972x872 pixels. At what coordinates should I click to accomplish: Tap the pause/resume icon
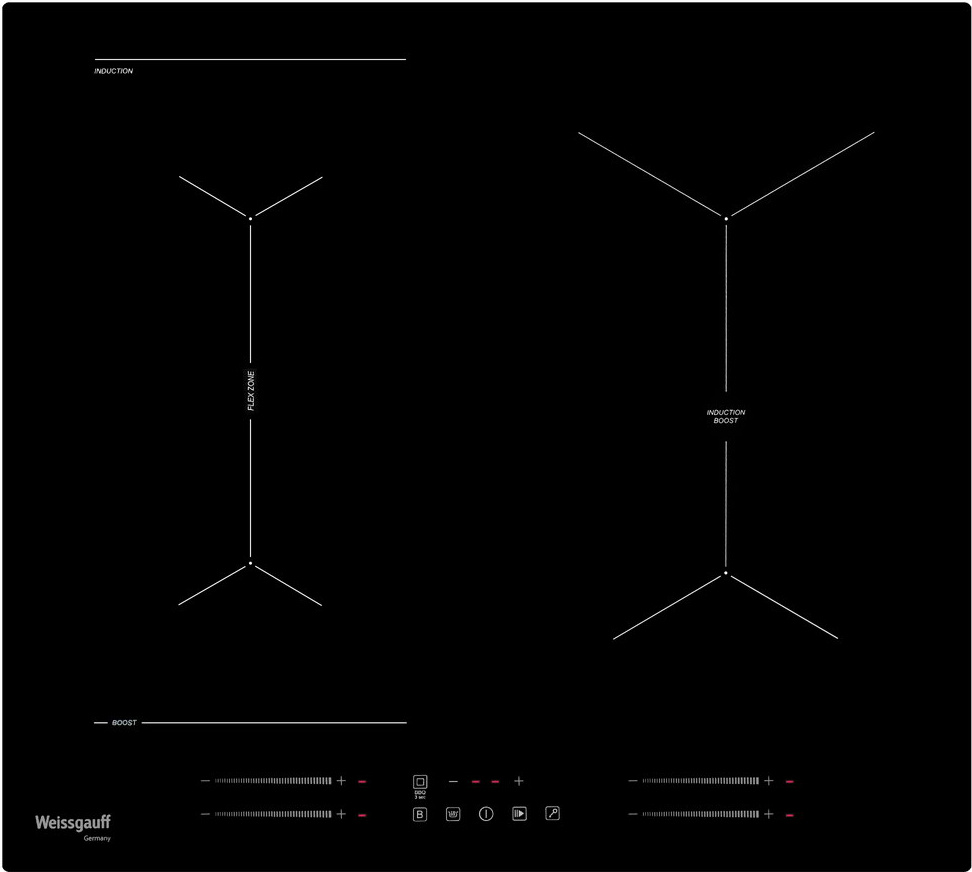(519, 814)
